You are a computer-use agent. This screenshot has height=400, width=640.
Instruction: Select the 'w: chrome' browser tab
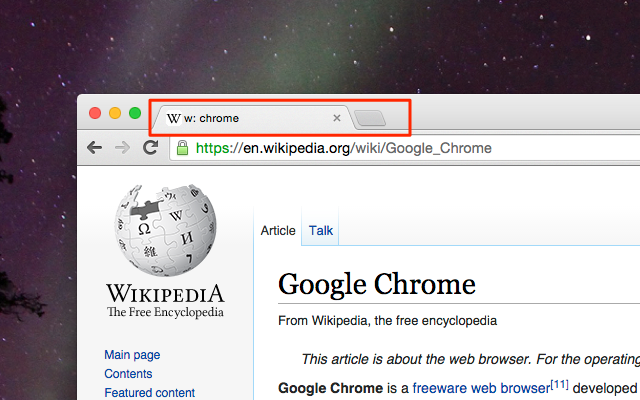(254, 118)
